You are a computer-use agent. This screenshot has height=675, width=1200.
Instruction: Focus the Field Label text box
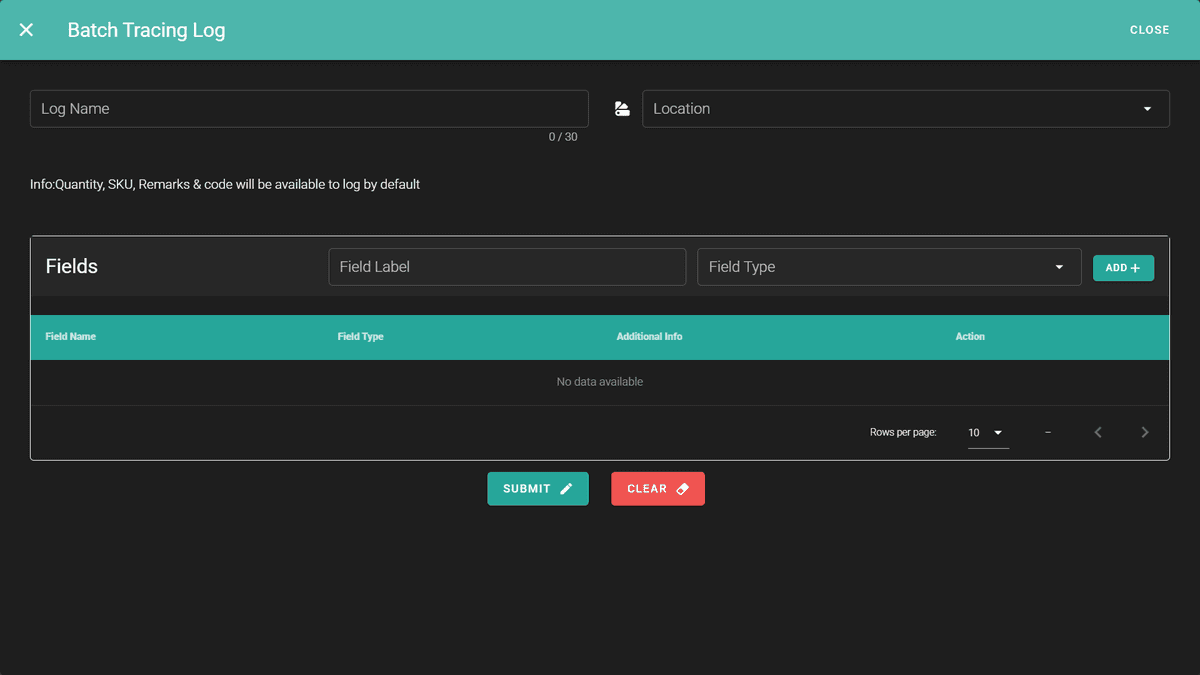pyautogui.click(x=507, y=267)
